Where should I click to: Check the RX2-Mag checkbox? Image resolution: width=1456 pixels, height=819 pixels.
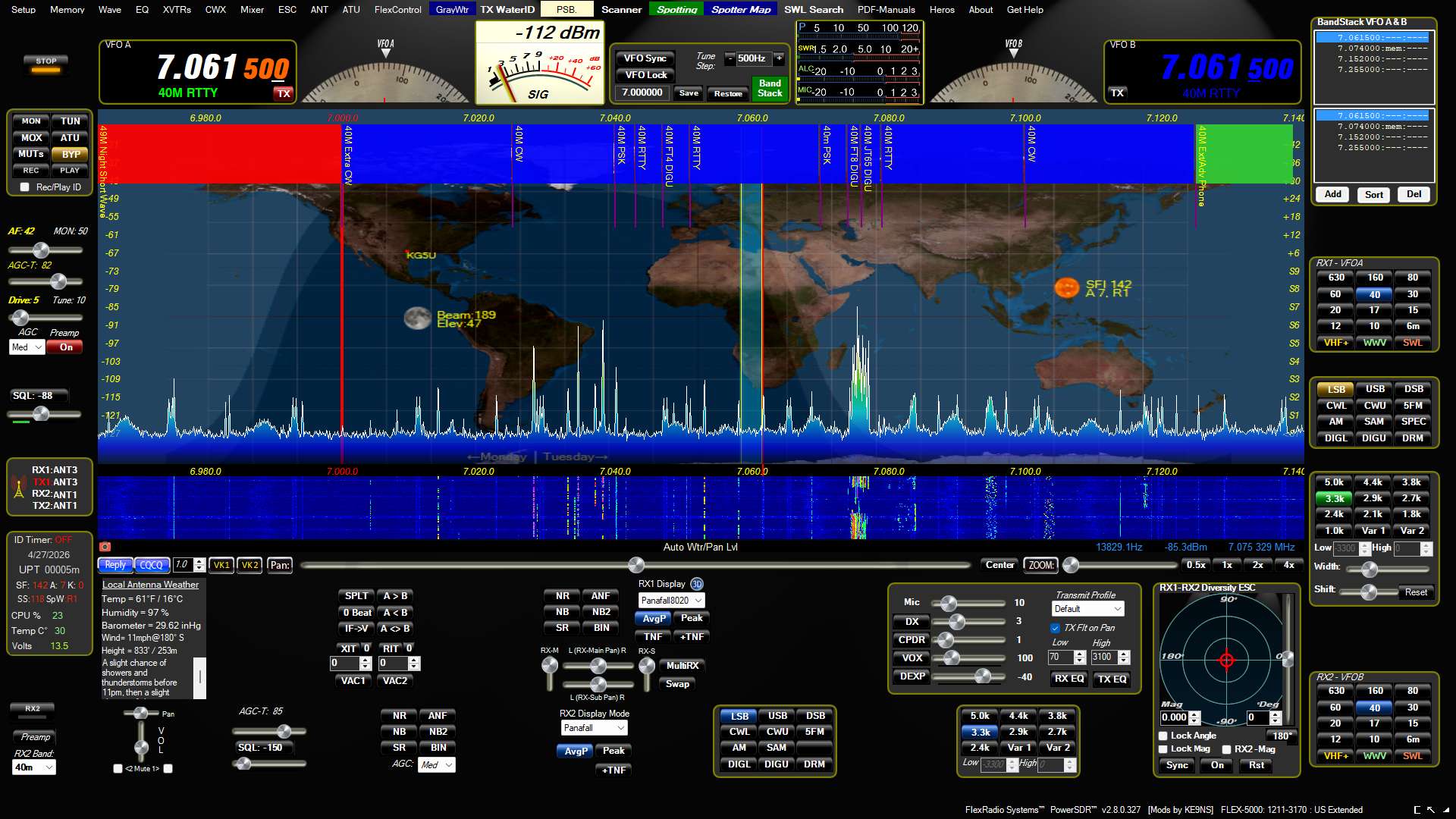click(x=1226, y=749)
